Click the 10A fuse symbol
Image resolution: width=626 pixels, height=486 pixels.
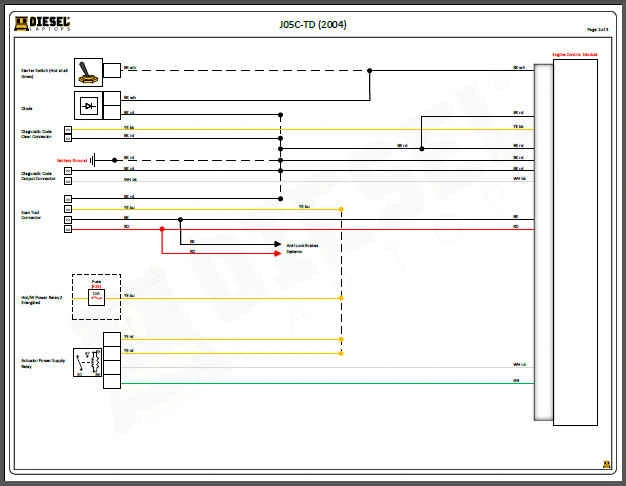click(96, 297)
